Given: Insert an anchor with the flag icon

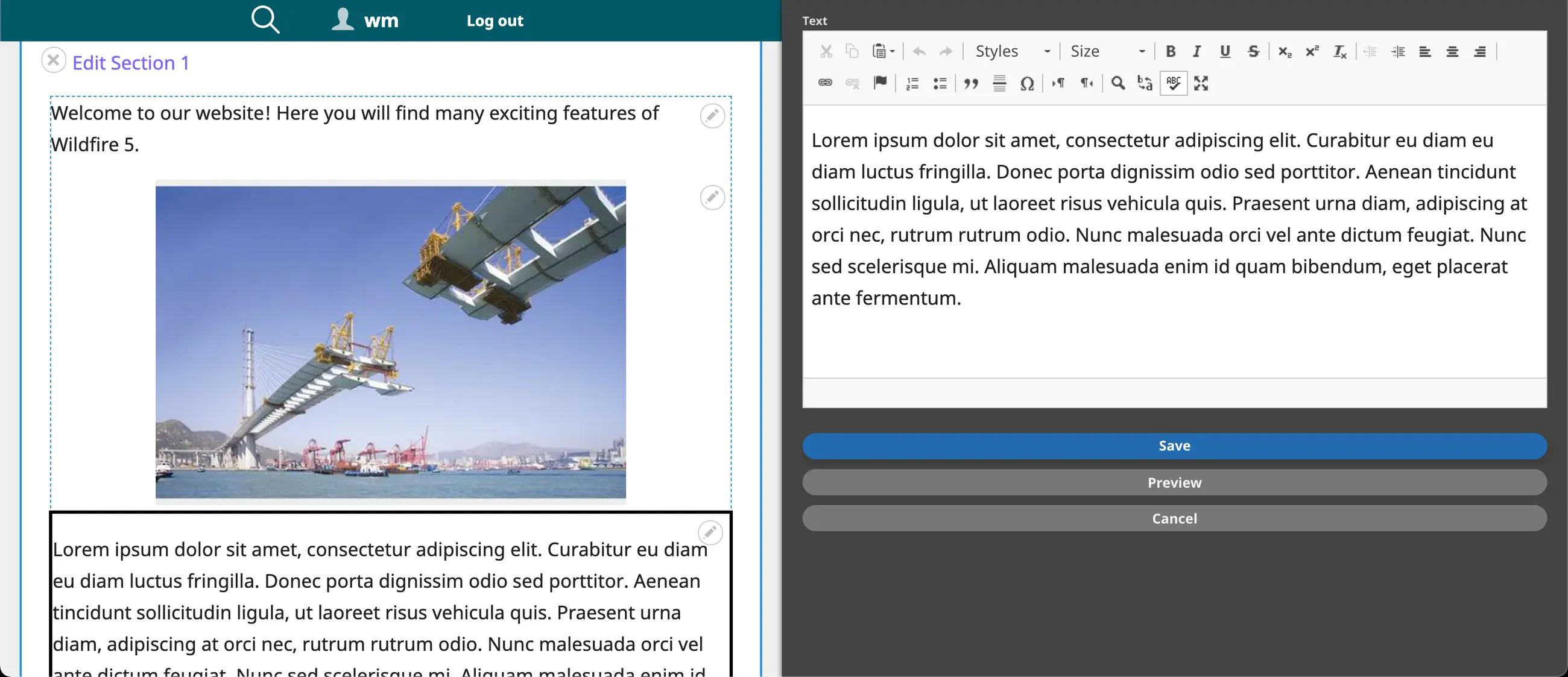Looking at the screenshot, I should [879, 83].
